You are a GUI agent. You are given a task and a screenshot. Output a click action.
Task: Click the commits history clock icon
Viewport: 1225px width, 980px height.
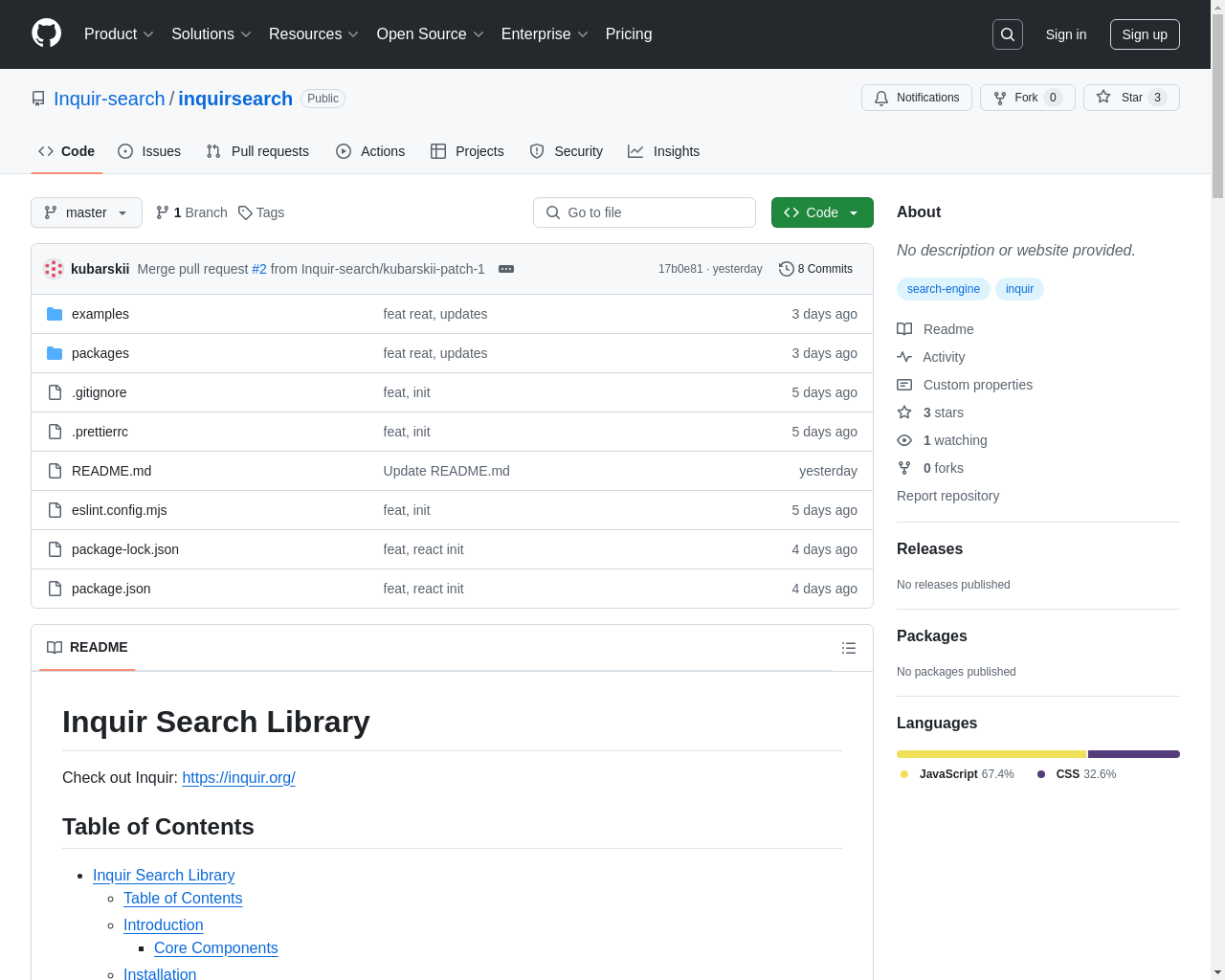(787, 269)
